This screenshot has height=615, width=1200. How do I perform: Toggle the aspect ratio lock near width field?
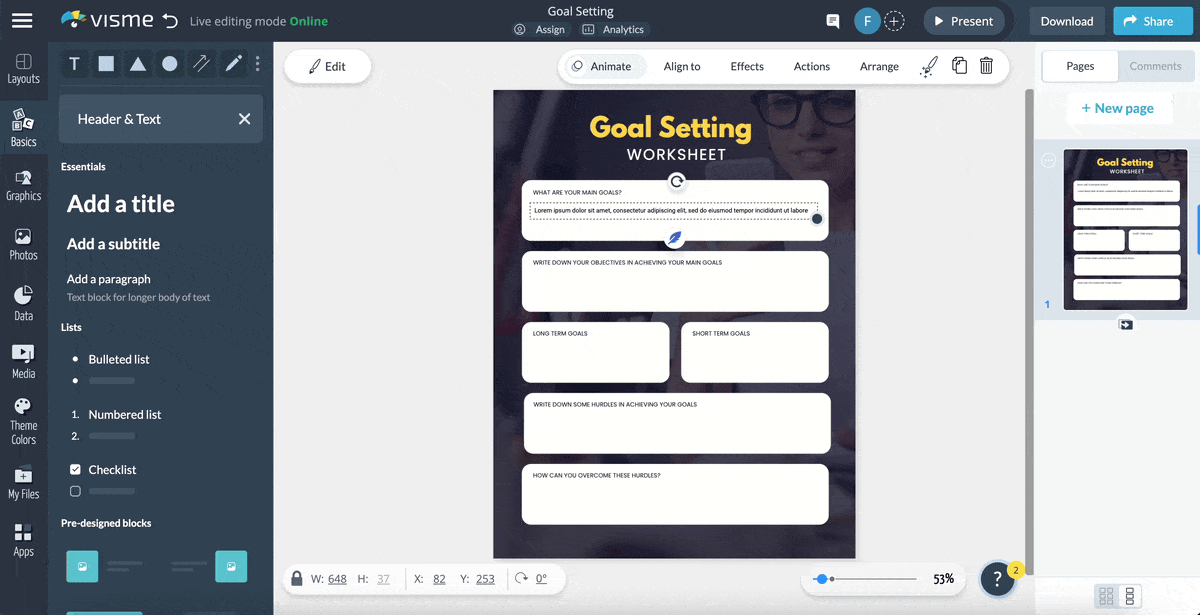click(x=297, y=578)
